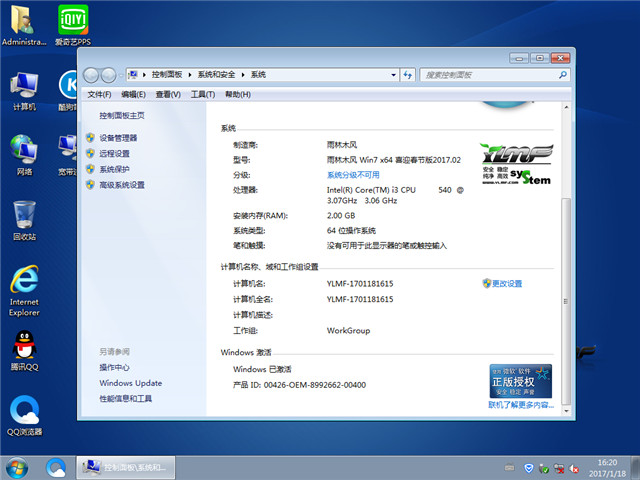Open 远程设置 link
The width and height of the screenshot is (640, 480).
coord(114,153)
